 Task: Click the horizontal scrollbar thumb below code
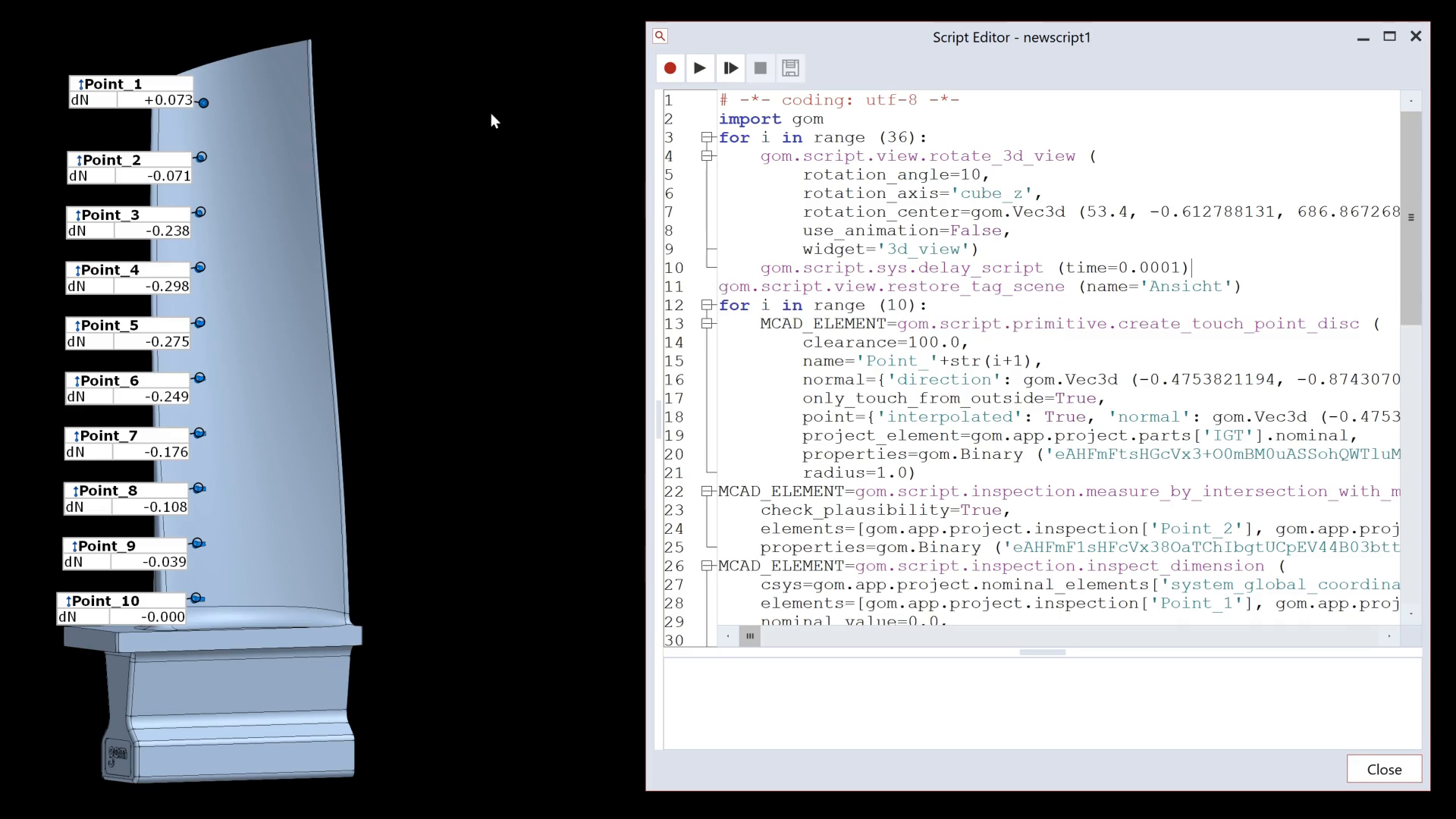coord(750,635)
